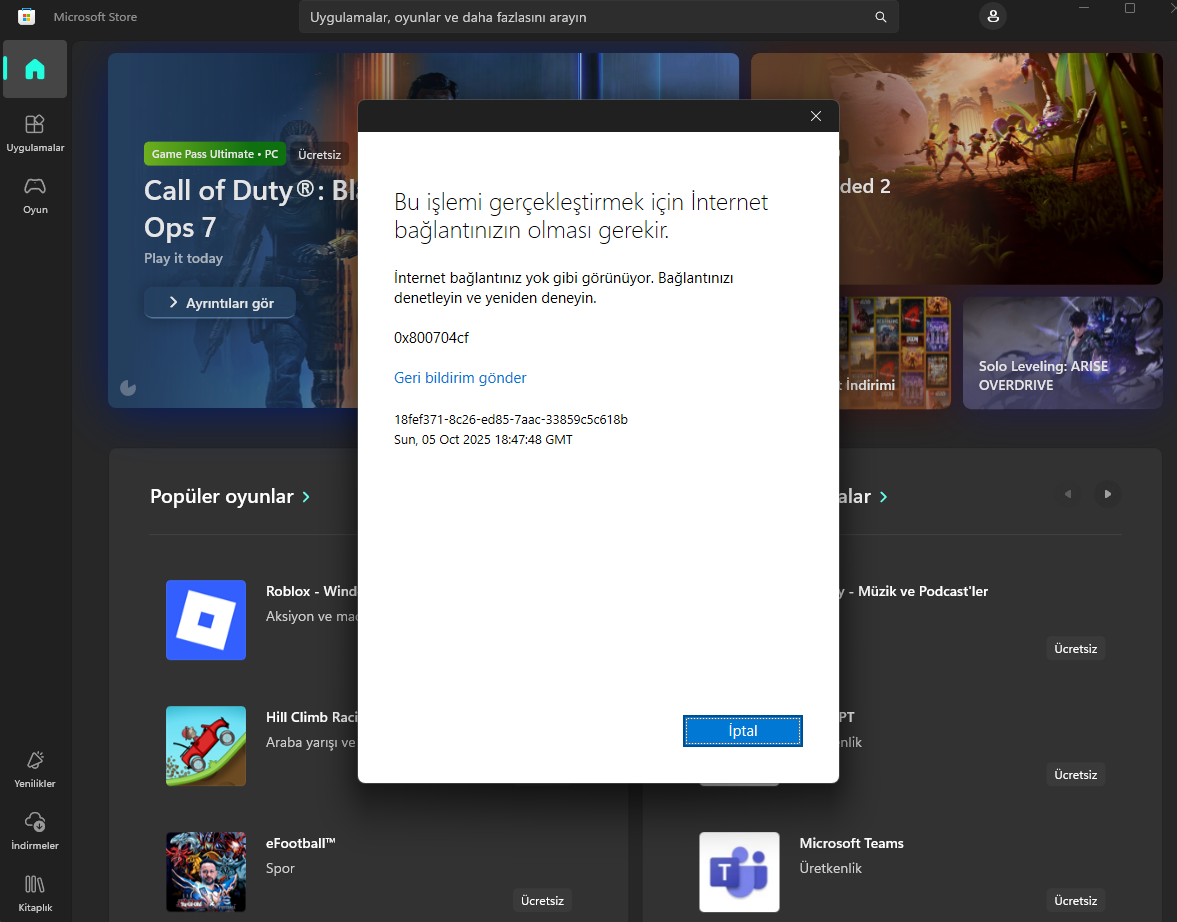Click Hill Climb Racing title text
1177x922 pixels.
[312, 717]
